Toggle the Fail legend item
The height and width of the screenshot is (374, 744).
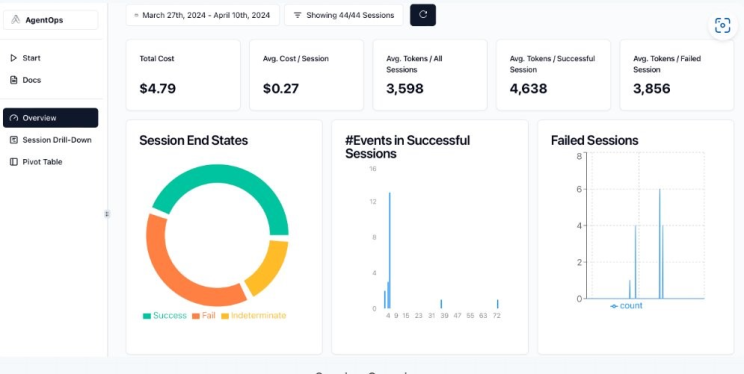pyautogui.click(x=204, y=316)
